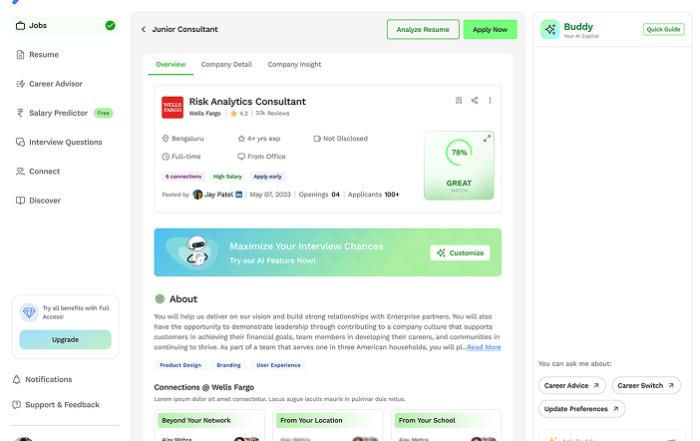The image size is (700, 441).
Task: Click the Upgrade button
Action: coord(65,340)
